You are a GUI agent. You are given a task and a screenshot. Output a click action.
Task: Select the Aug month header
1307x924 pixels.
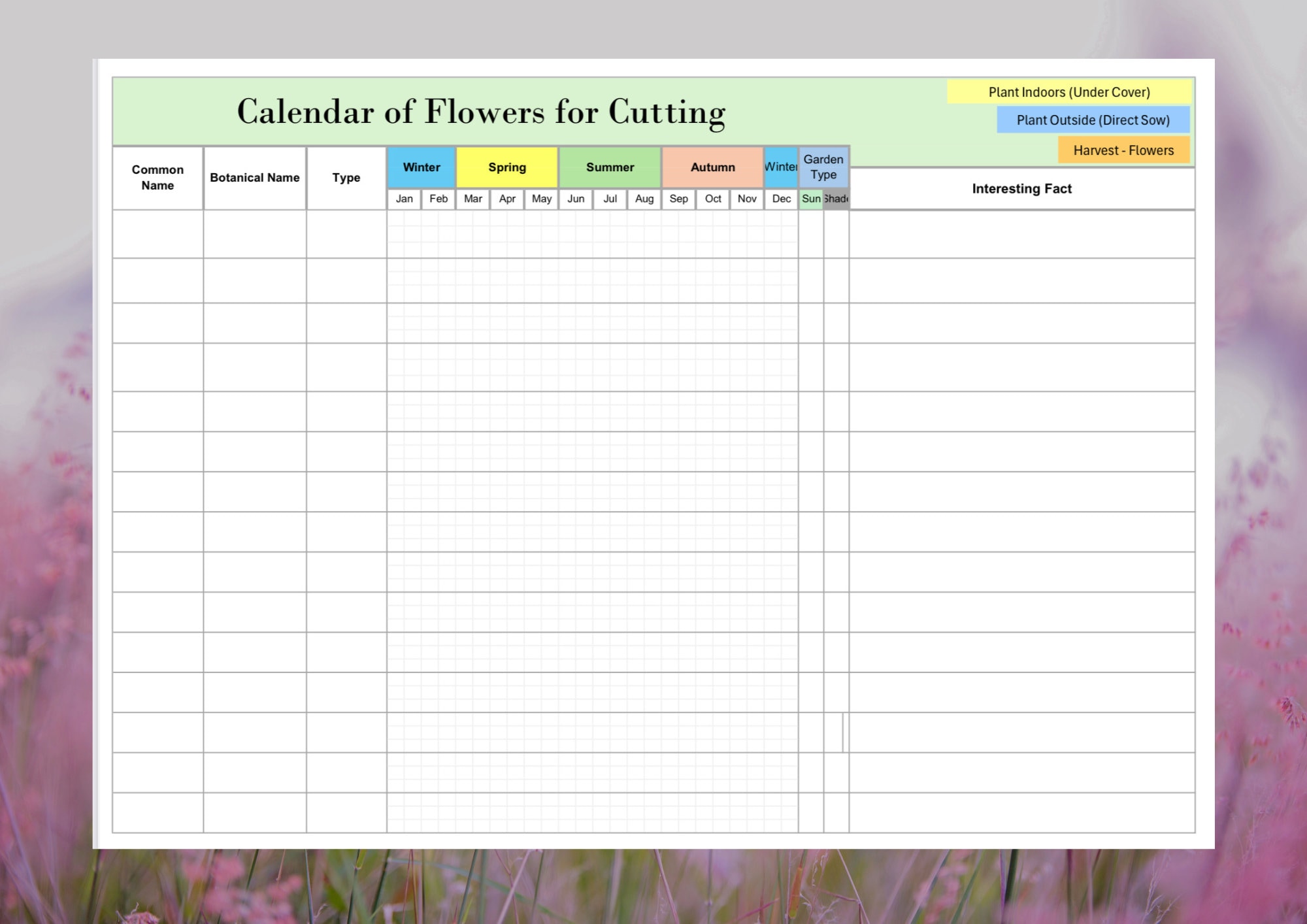644,198
